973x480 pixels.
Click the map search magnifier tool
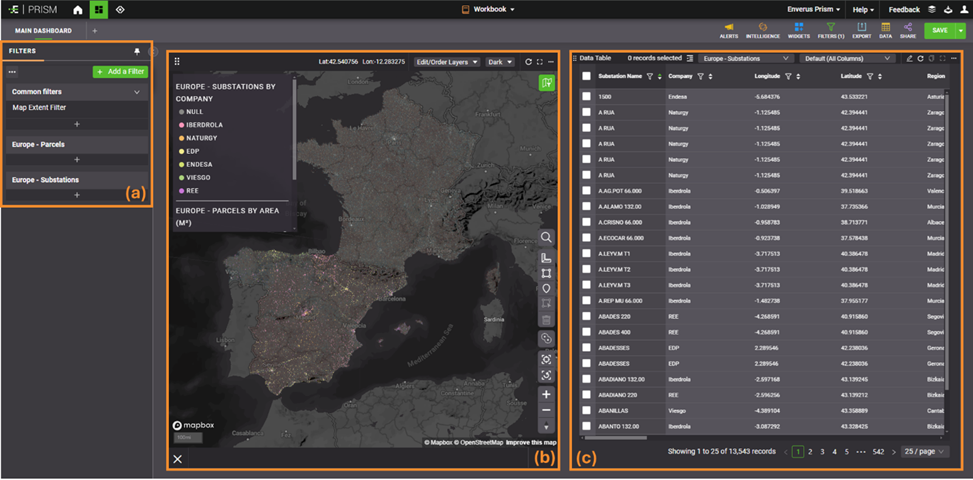click(x=546, y=238)
